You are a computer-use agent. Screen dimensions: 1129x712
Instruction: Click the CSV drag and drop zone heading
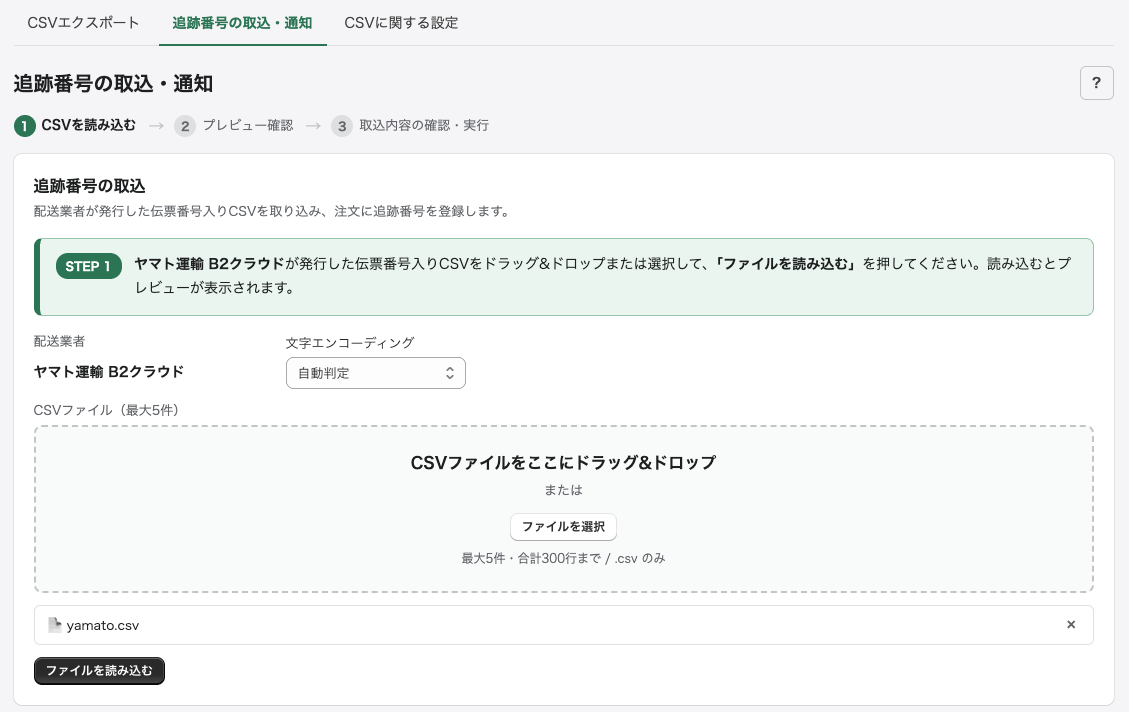(563, 462)
